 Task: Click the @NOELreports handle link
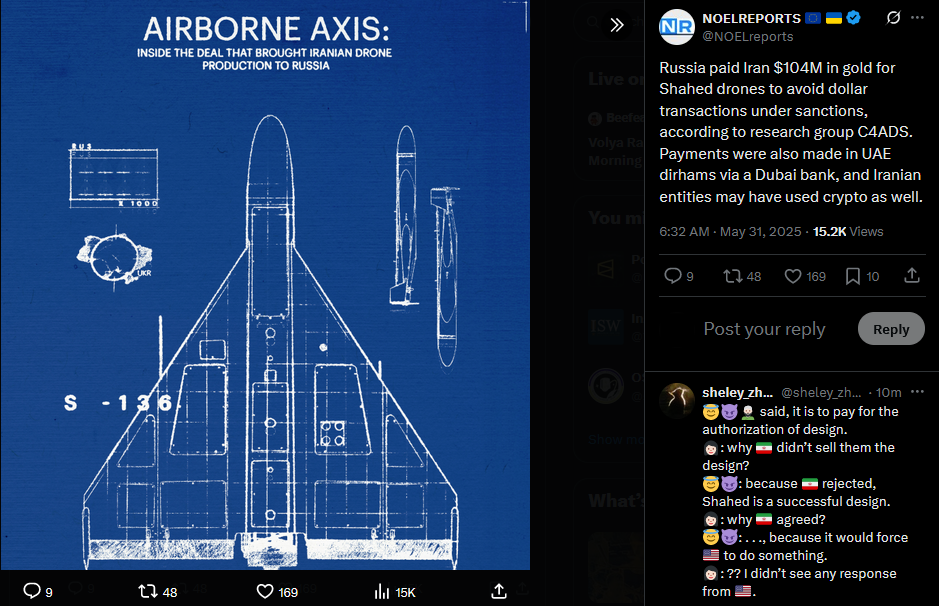pyautogui.click(x=747, y=37)
